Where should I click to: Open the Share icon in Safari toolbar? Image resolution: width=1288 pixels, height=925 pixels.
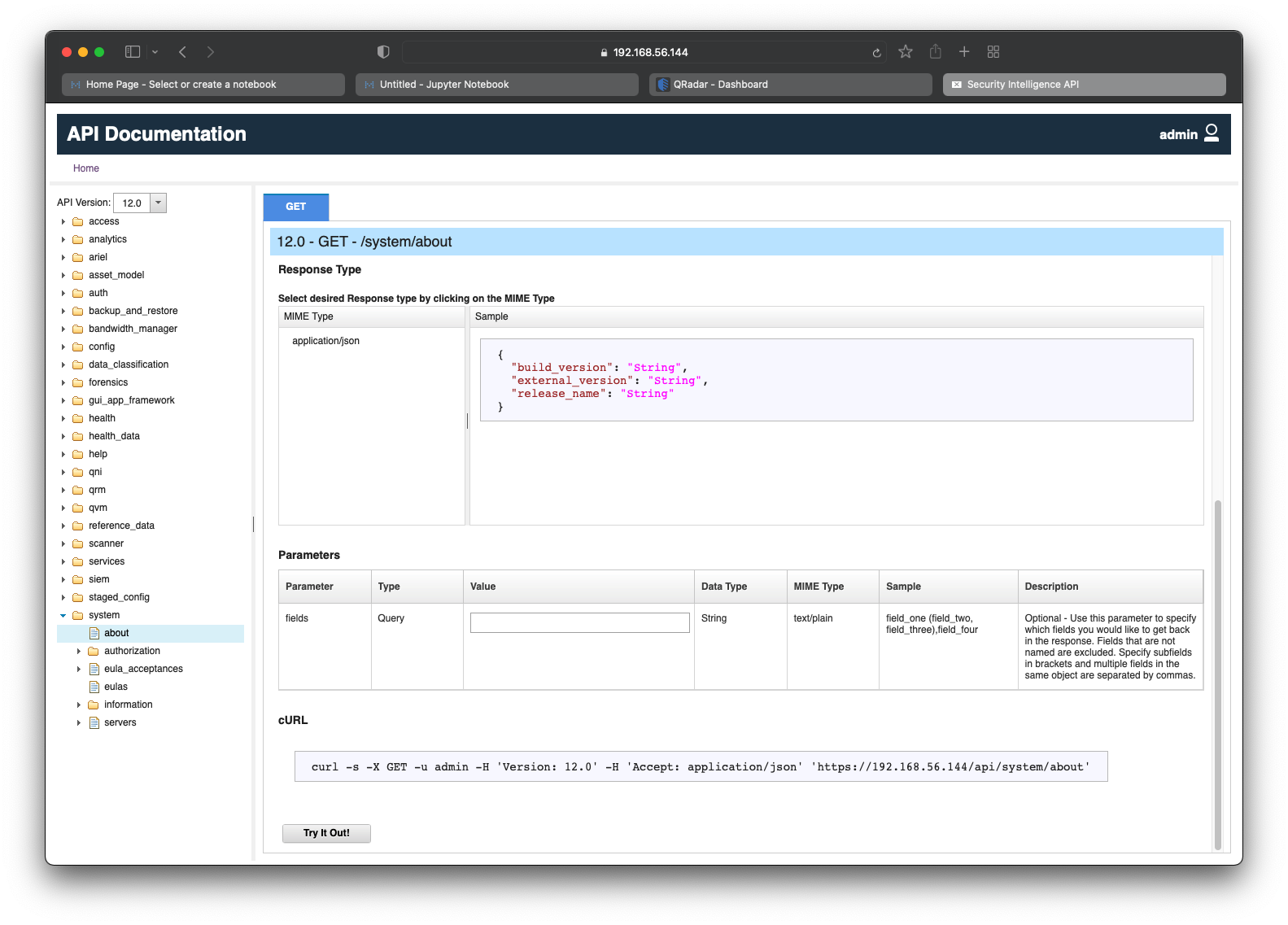[936, 51]
